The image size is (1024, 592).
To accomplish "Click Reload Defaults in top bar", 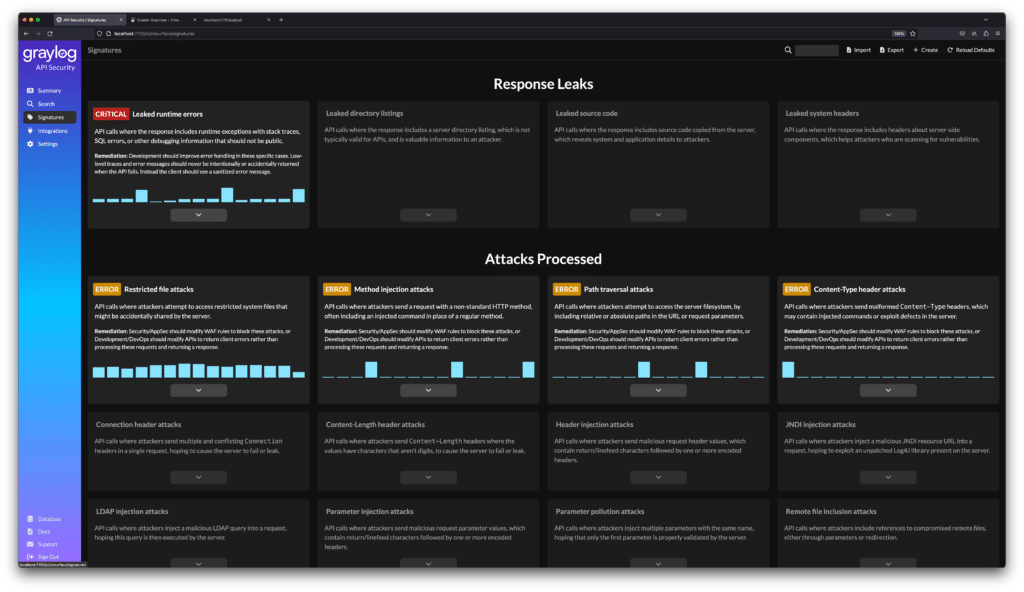I will 972,49.
